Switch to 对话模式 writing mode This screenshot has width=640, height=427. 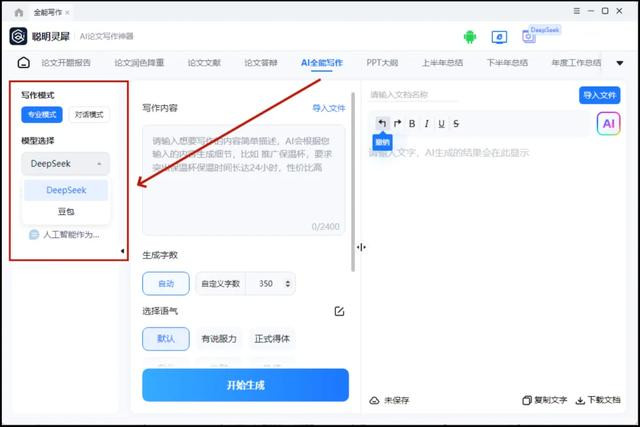(x=89, y=115)
